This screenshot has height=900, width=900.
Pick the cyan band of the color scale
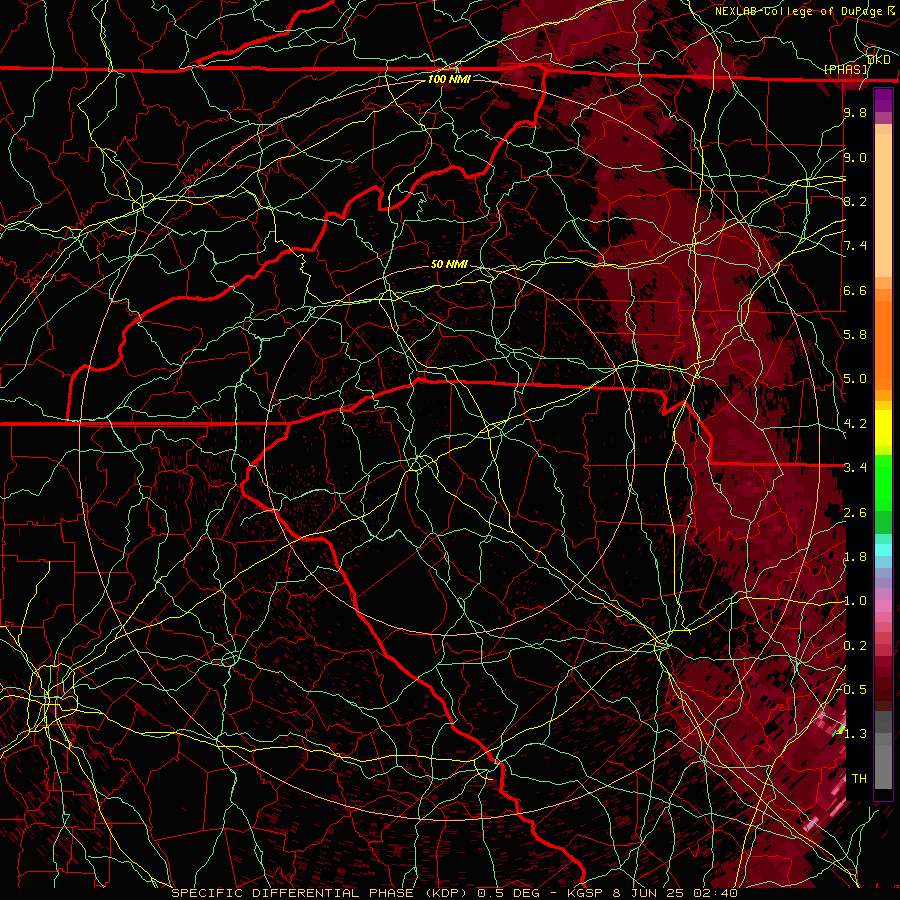click(x=883, y=550)
